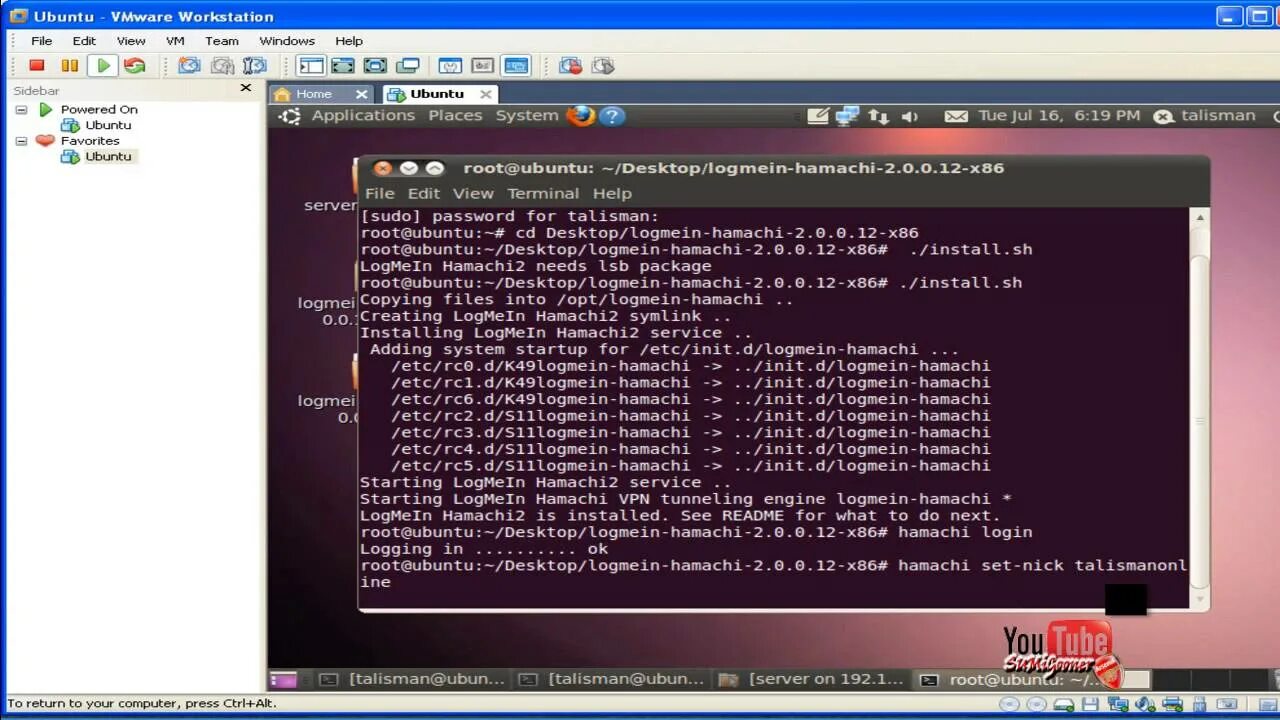Open the snapshot manager toolbar icon
1280x720 pixels.
pyautogui.click(x=255, y=66)
